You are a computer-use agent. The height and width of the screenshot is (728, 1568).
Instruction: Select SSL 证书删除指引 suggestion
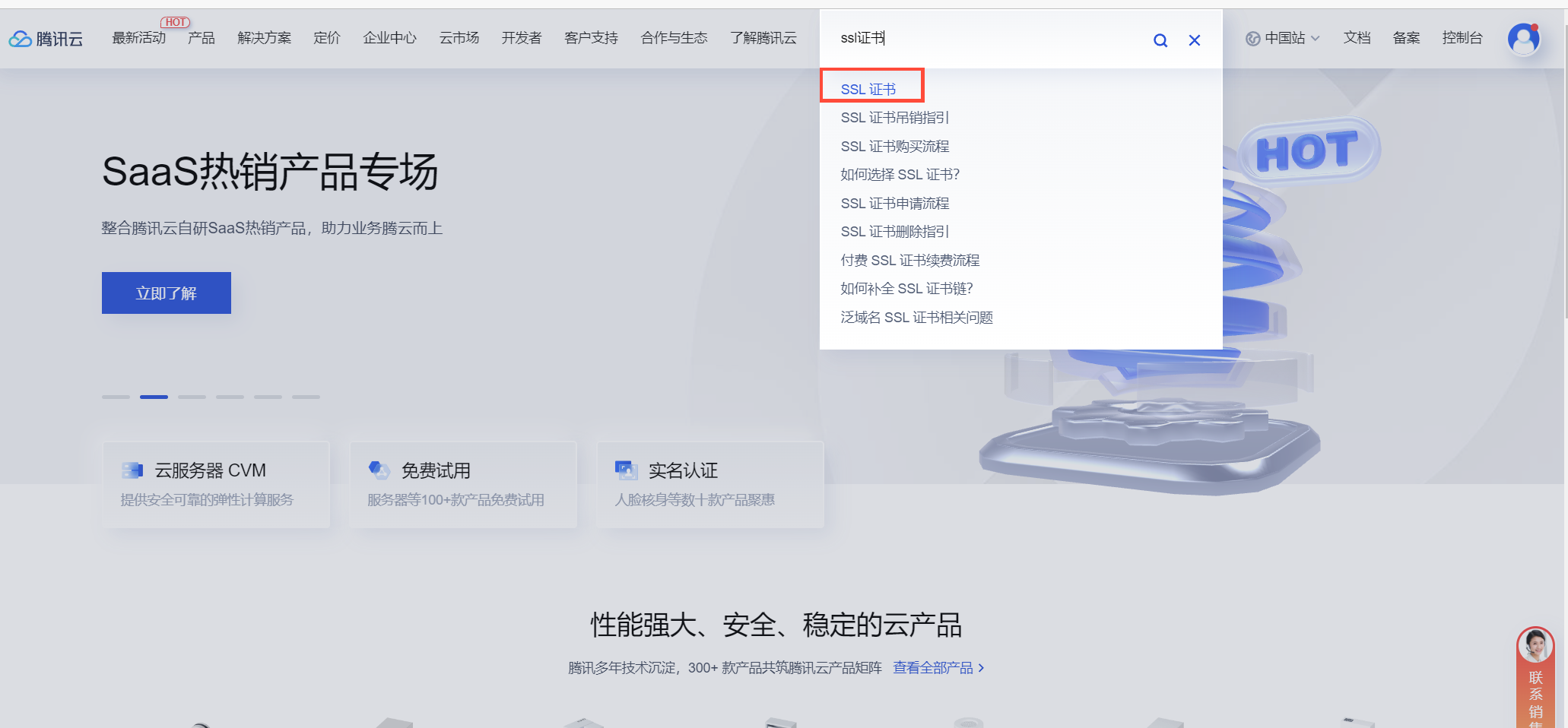pyautogui.click(x=894, y=232)
